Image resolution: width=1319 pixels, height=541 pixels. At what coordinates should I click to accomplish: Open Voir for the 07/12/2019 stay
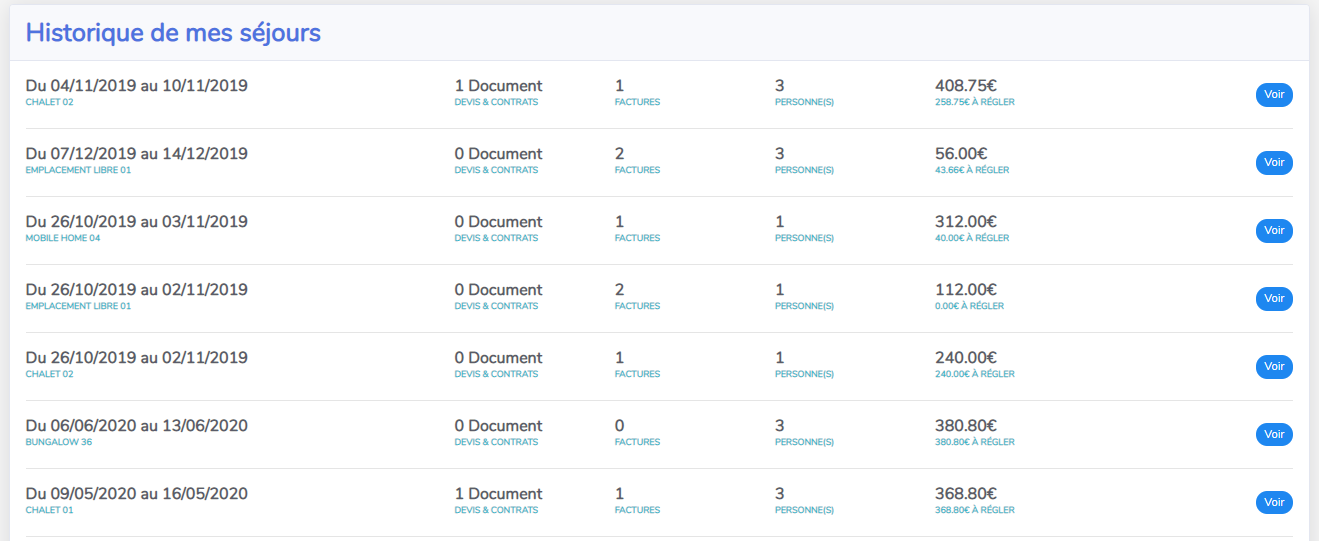[1273, 163]
